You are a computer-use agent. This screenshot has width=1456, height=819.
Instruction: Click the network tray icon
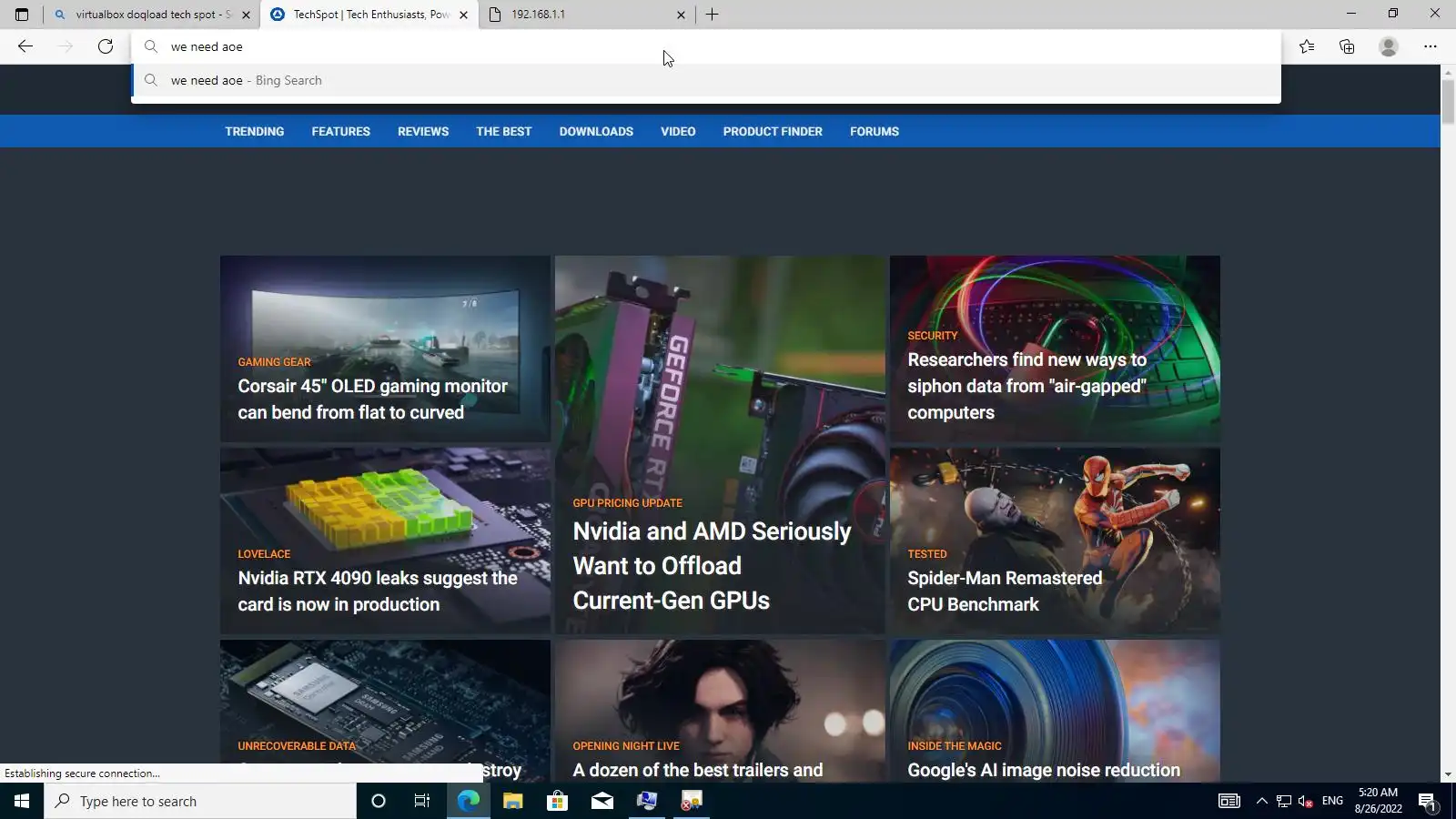click(x=1284, y=801)
